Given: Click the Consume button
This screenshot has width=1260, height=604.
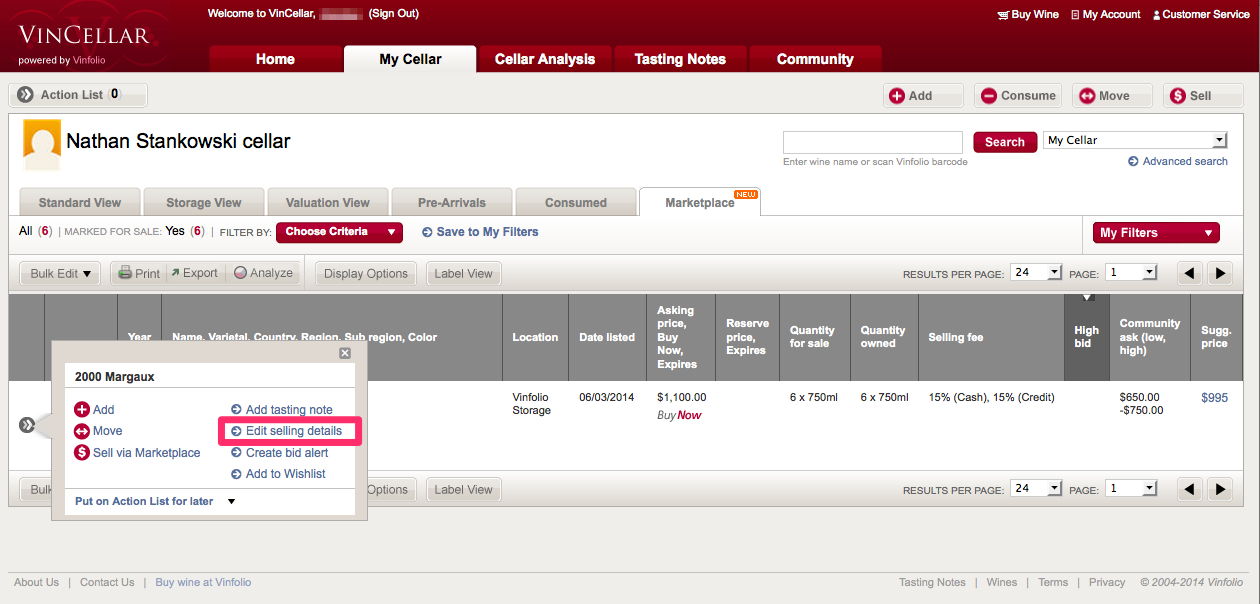Looking at the screenshot, I should click(1017, 96).
